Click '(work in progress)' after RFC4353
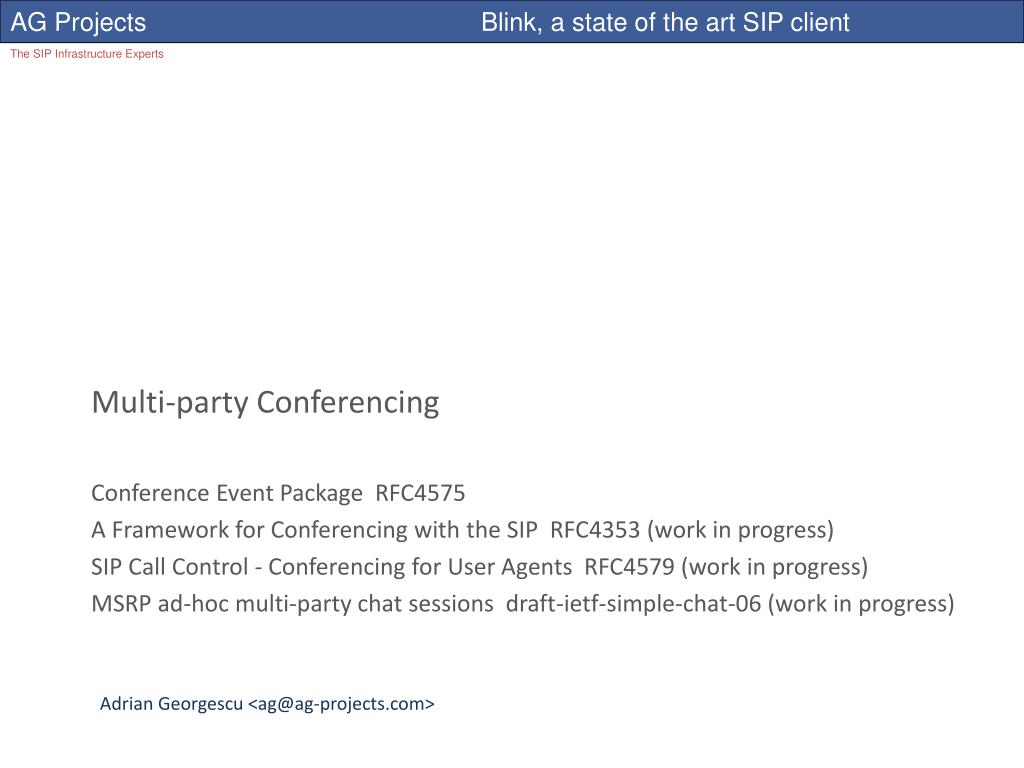Screen dimensions: 1024x768 (741, 530)
